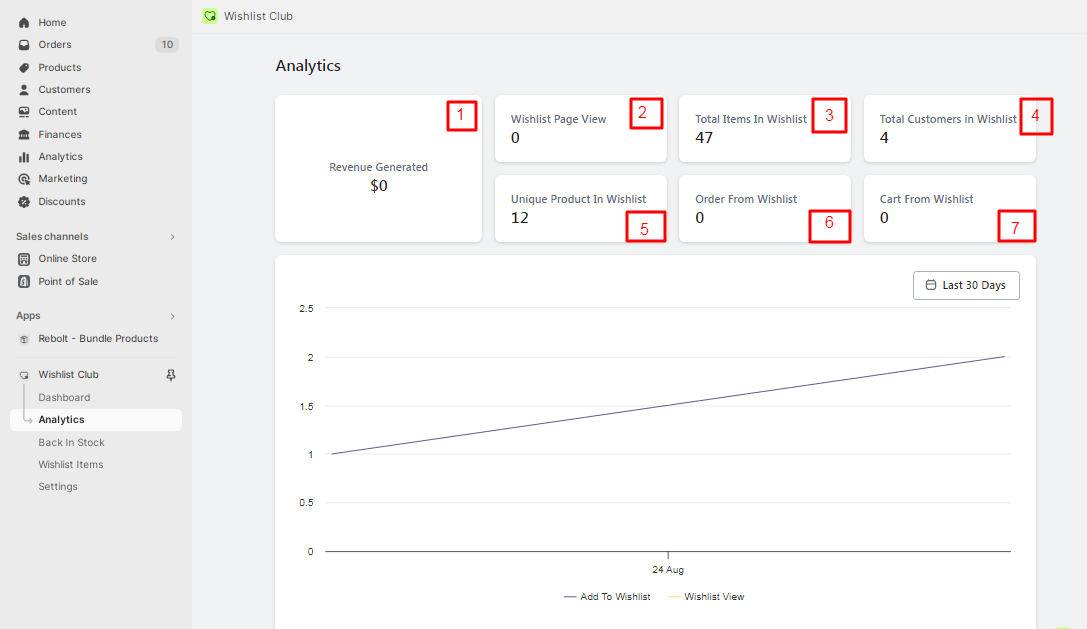Open the Last 30 Days date range picker
The image size is (1087, 629).
pos(966,286)
